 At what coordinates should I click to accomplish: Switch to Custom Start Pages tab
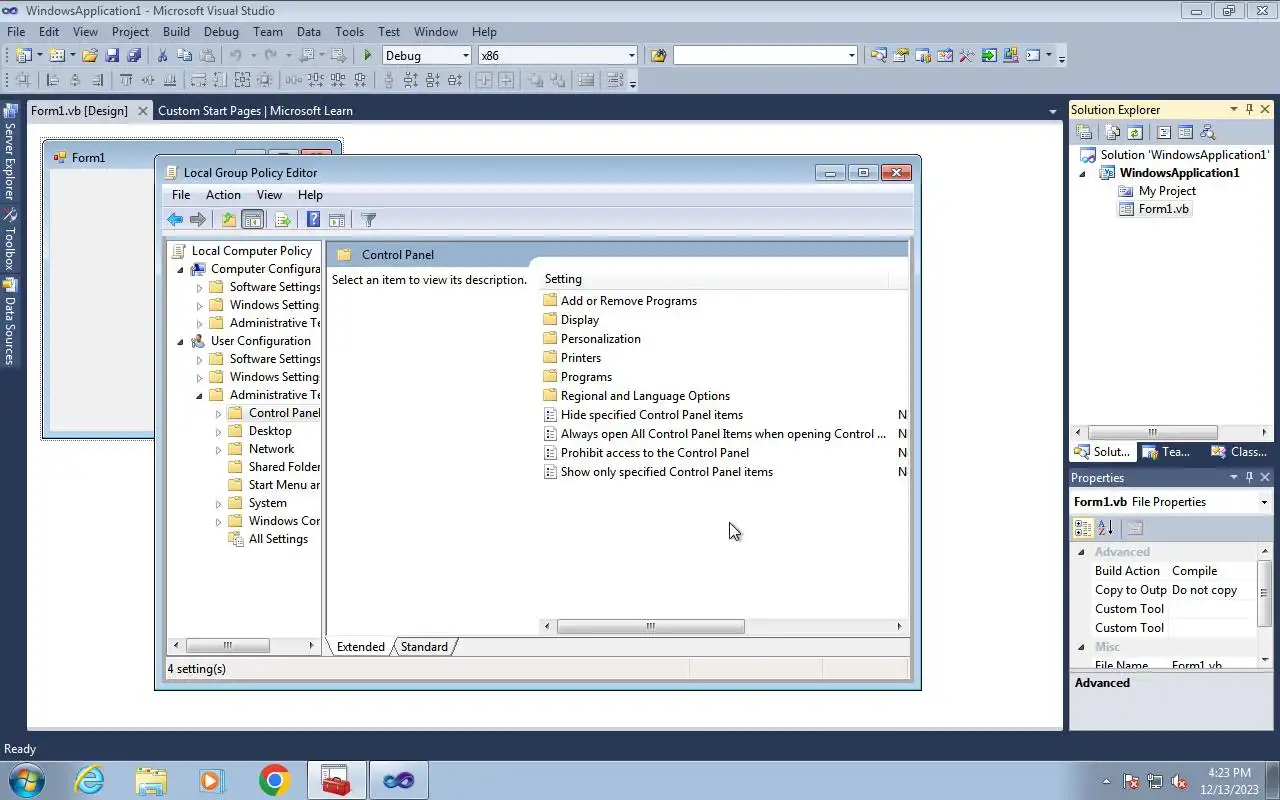(x=255, y=111)
